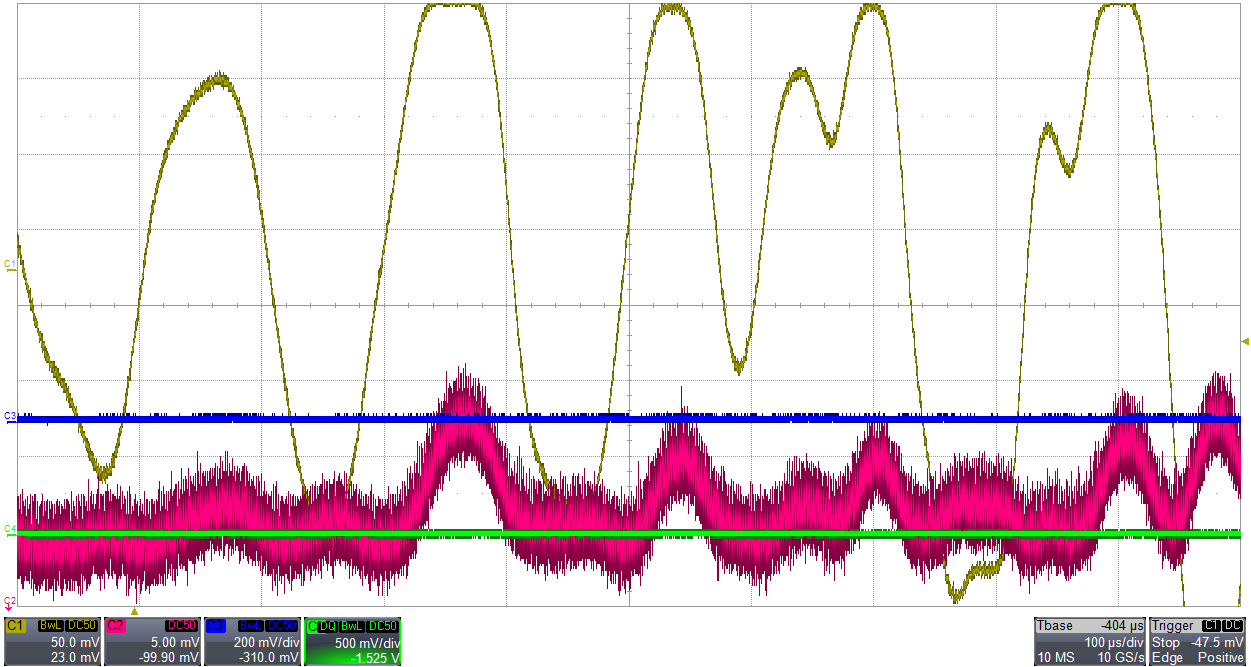Click the DC50 coupling badge in C4 descriptor
The width and height of the screenshot is (1251, 667).
click(382, 626)
